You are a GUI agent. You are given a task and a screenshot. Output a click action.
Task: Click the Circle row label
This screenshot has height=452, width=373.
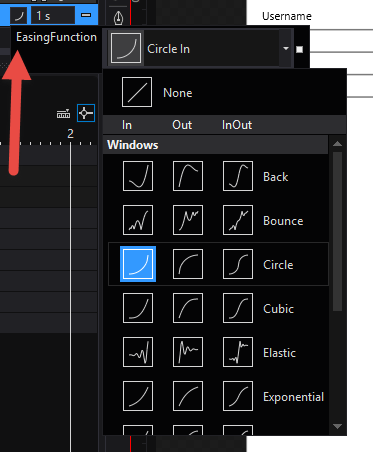[278, 265]
